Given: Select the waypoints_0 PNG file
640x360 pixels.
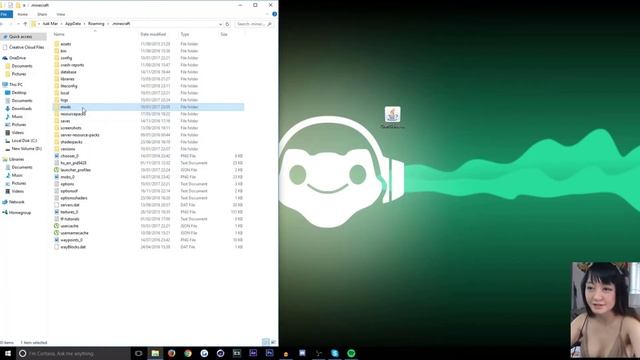Looking at the screenshot, I should point(71,240).
